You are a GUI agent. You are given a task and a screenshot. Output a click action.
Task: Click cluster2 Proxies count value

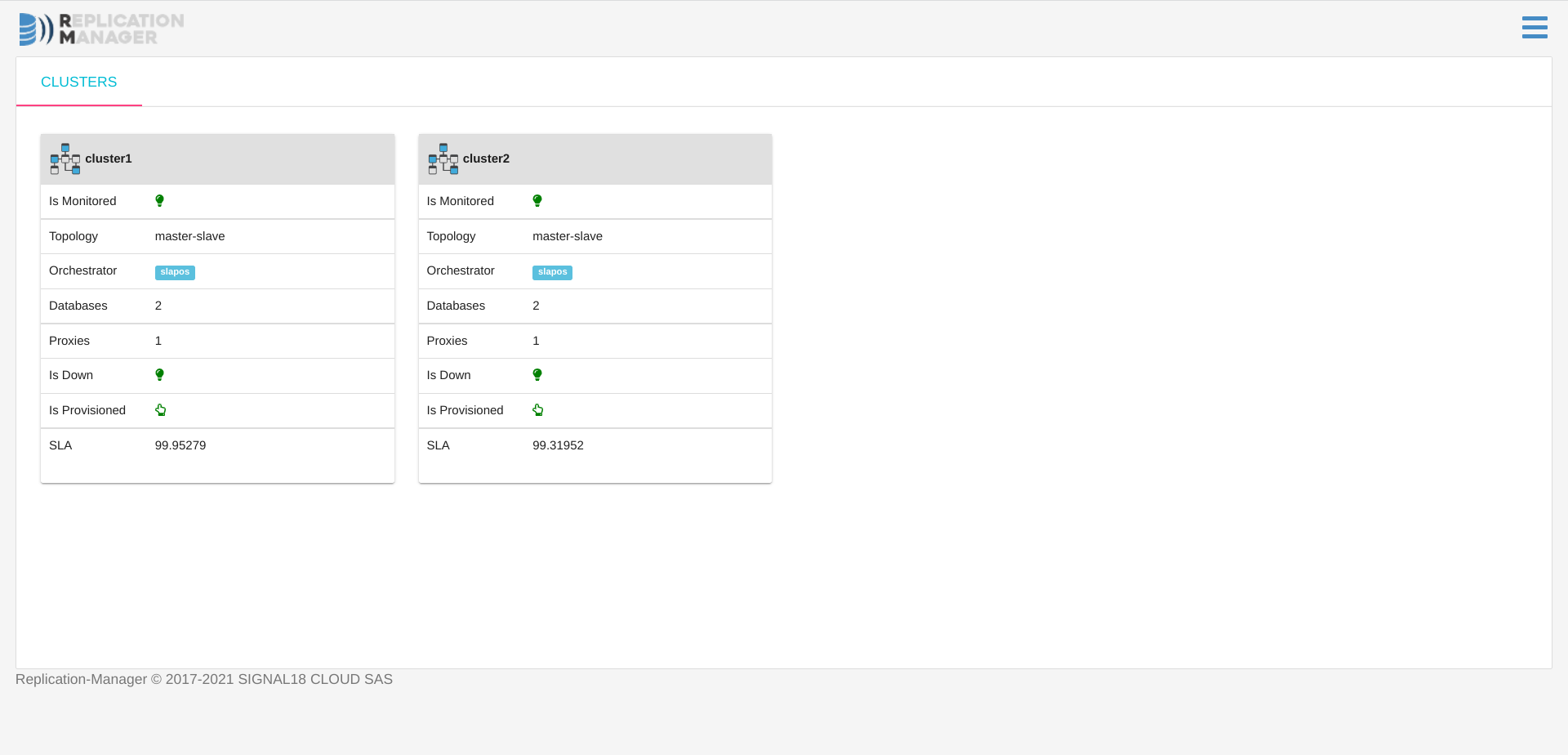point(536,341)
